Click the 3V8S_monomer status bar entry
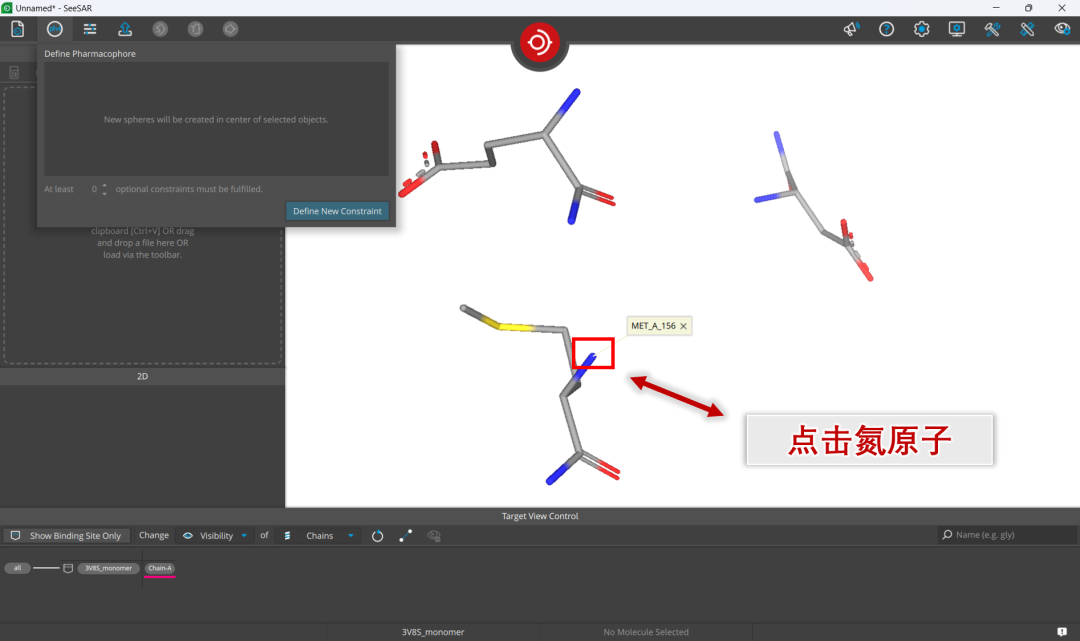1080x641 pixels. tap(433, 632)
